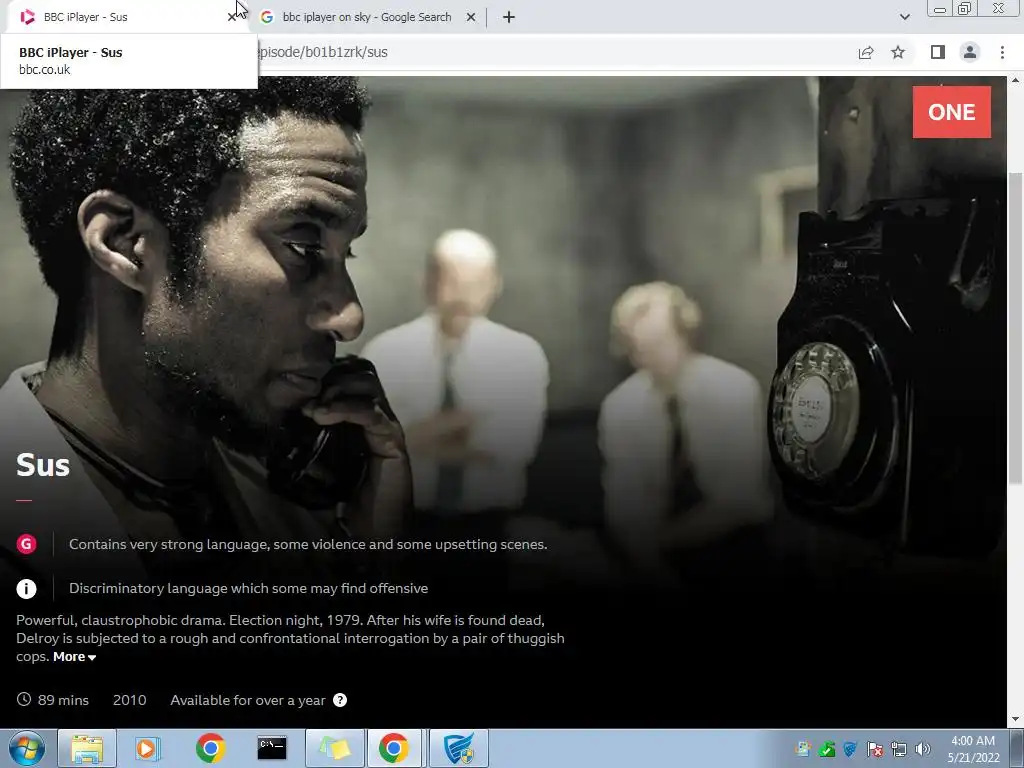
Task: Open Chrome's three-dot menu
Action: pyautogui.click(x=1002, y=52)
